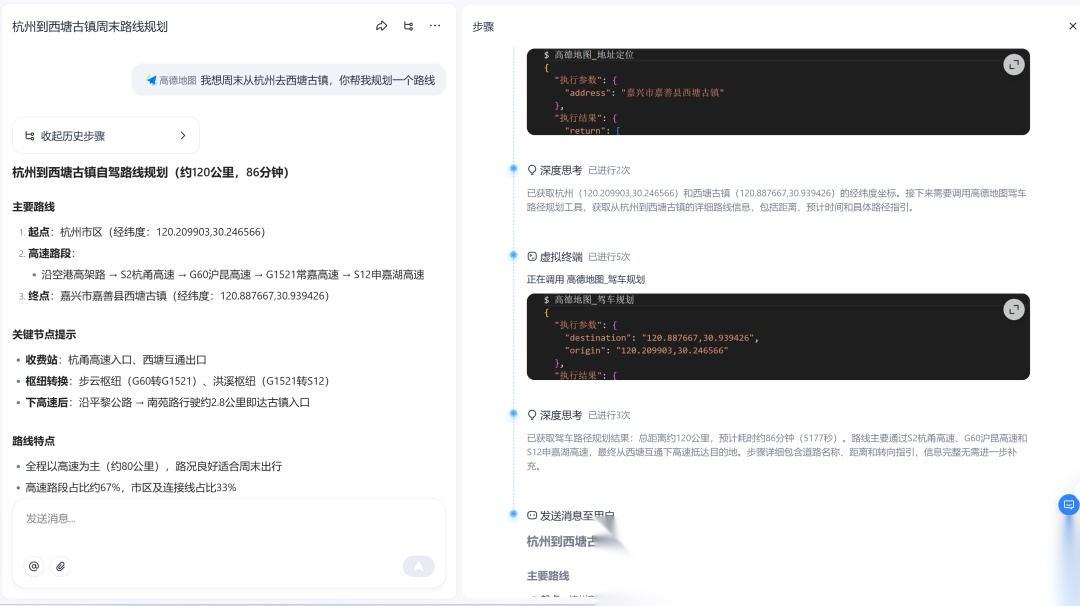Click the @ mention icon below message box
Screen dimensions: 1080x606
(x=34, y=566)
